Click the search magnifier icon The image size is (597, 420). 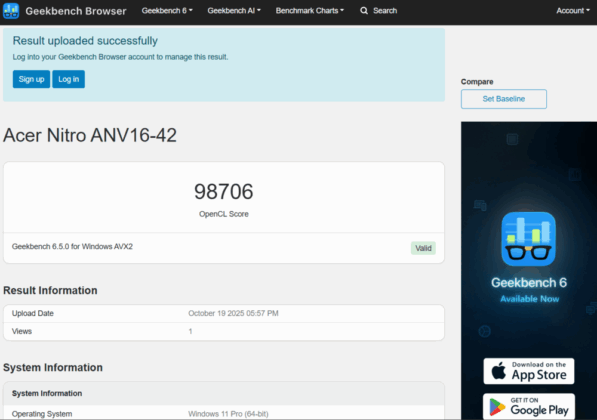364,11
